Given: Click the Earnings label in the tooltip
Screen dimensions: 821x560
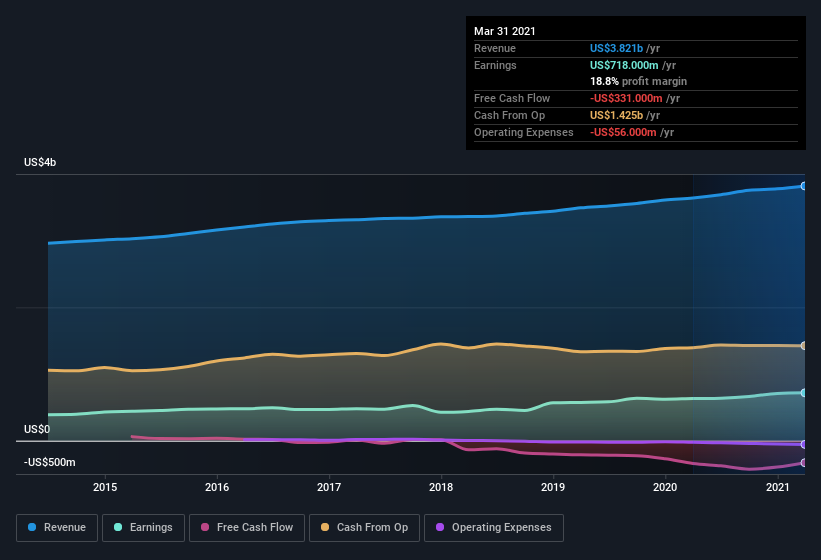Looking at the screenshot, I should coord(495,65).
